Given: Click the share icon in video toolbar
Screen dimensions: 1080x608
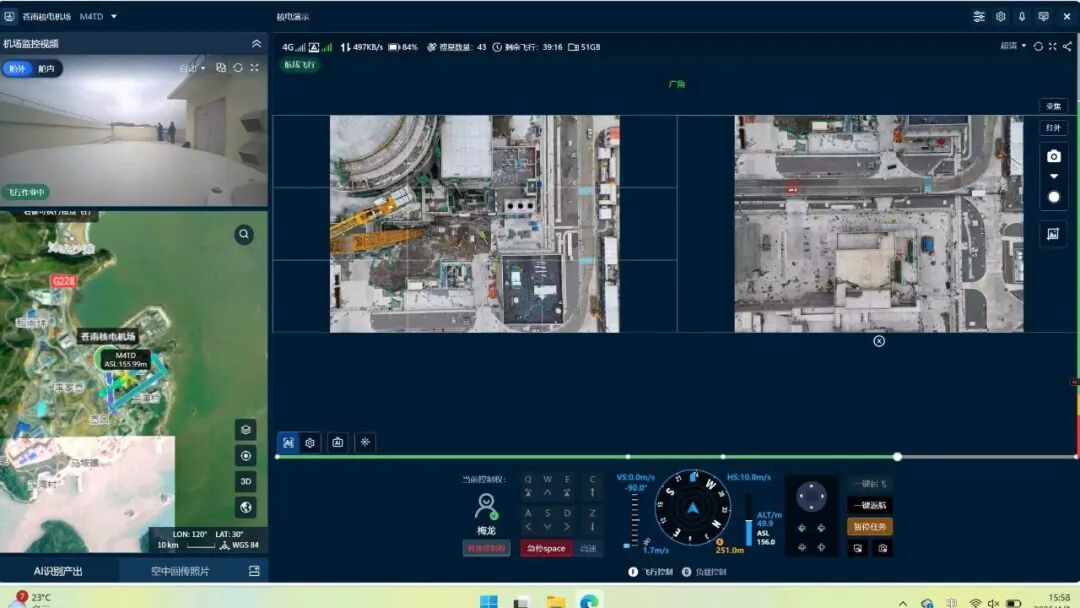Looking at the screenshot, I should 1067,46.
